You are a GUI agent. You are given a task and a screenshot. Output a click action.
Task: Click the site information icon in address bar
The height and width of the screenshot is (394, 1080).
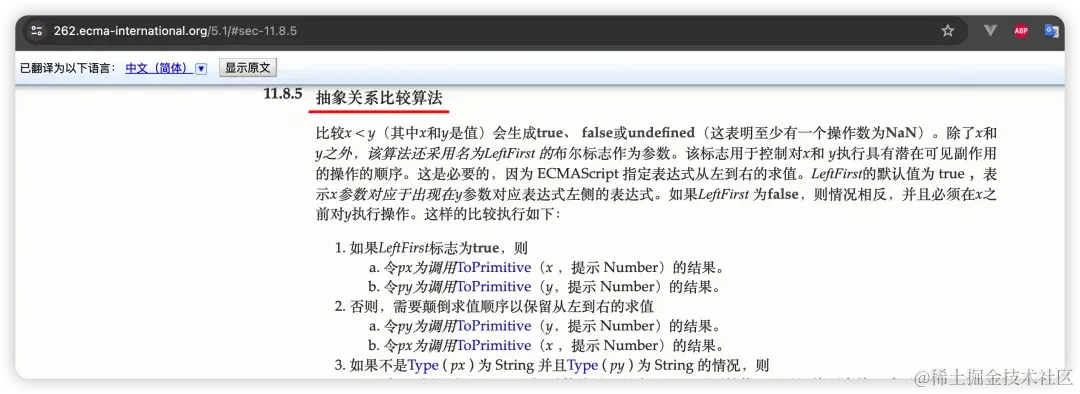37,31
